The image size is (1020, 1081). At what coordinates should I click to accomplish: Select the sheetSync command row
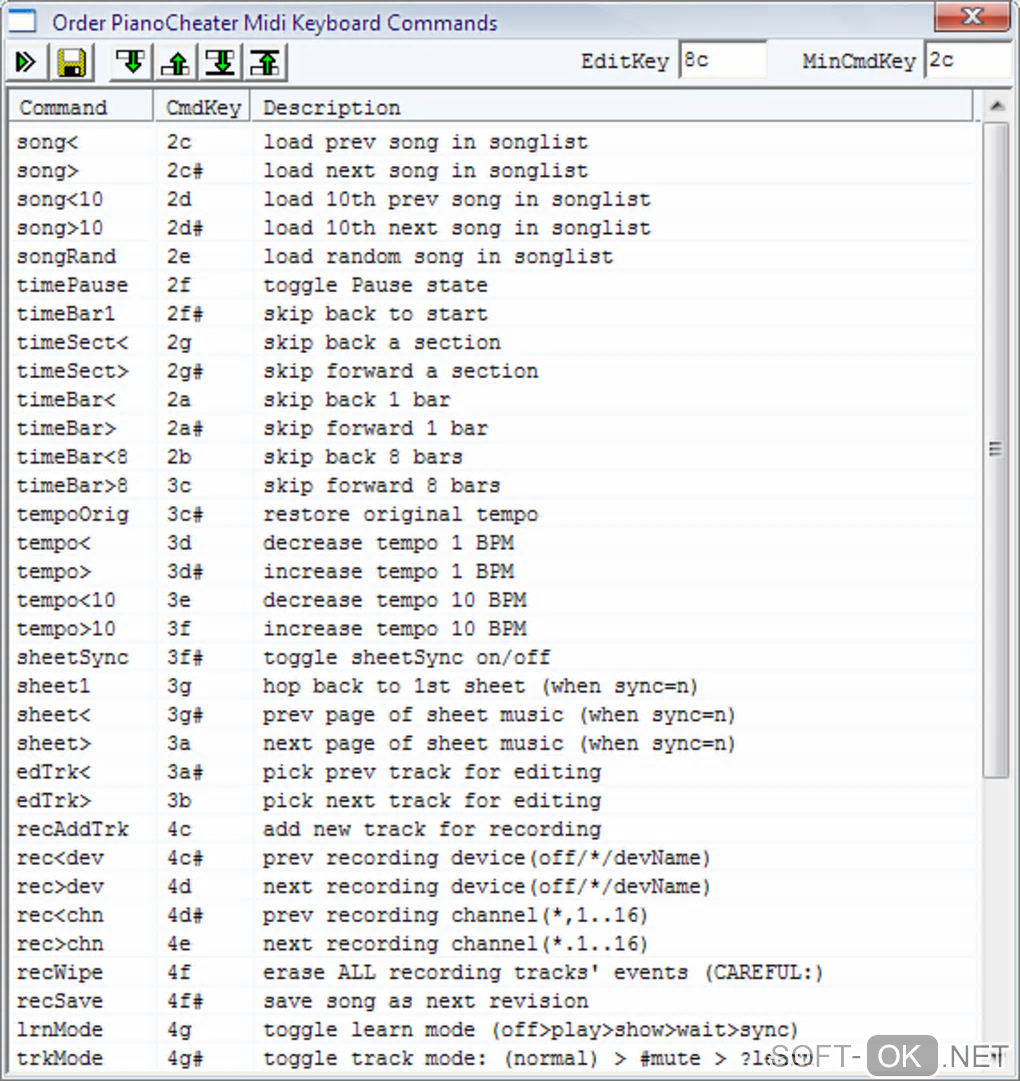495,658
